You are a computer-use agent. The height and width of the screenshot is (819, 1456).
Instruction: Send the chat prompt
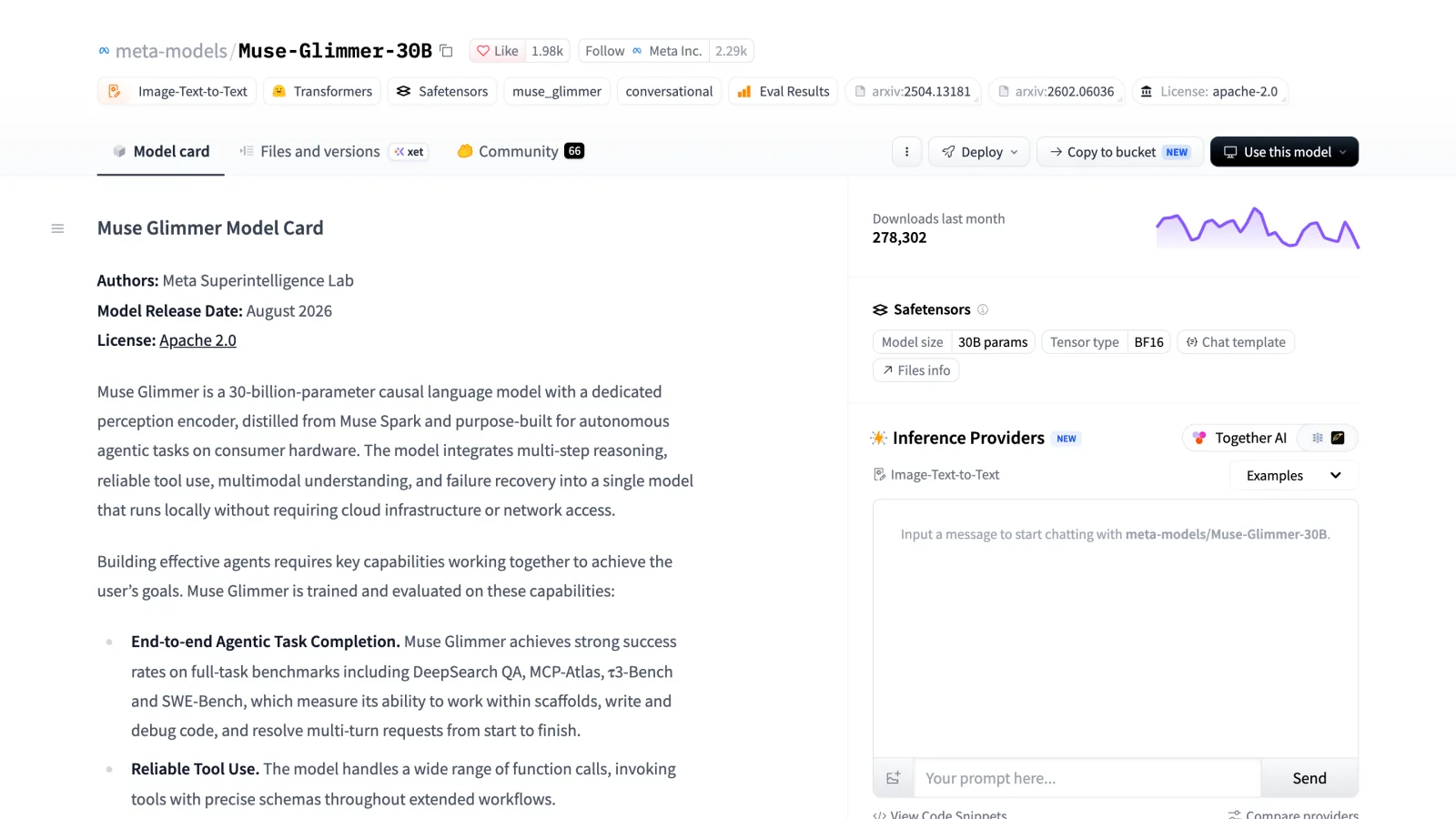1309,778
